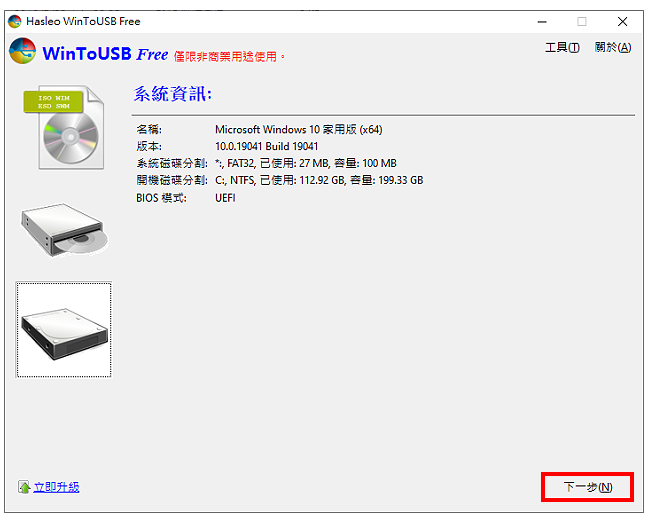Open the 工具(T) menu
This screenshot has width=647, height=515.
(562, 47)
